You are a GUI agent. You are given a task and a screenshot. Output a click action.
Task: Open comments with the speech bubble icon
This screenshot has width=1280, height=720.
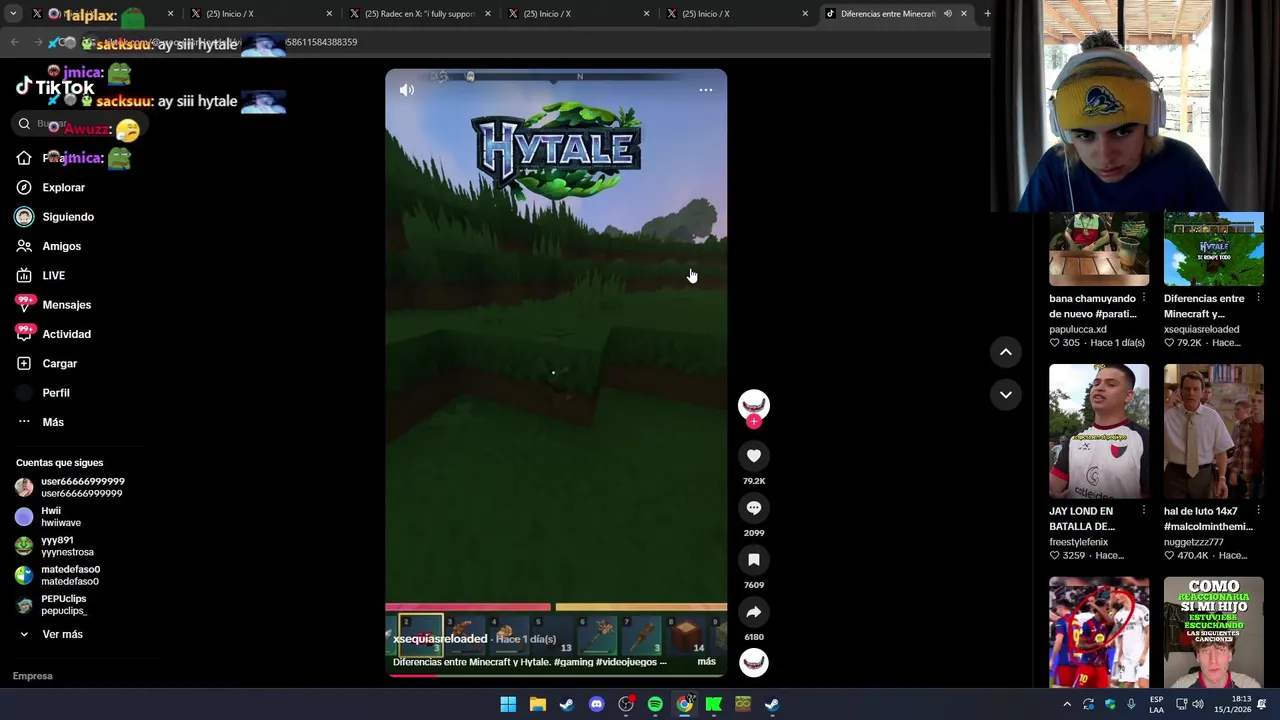pyautogui.click(x=754, y=508)
